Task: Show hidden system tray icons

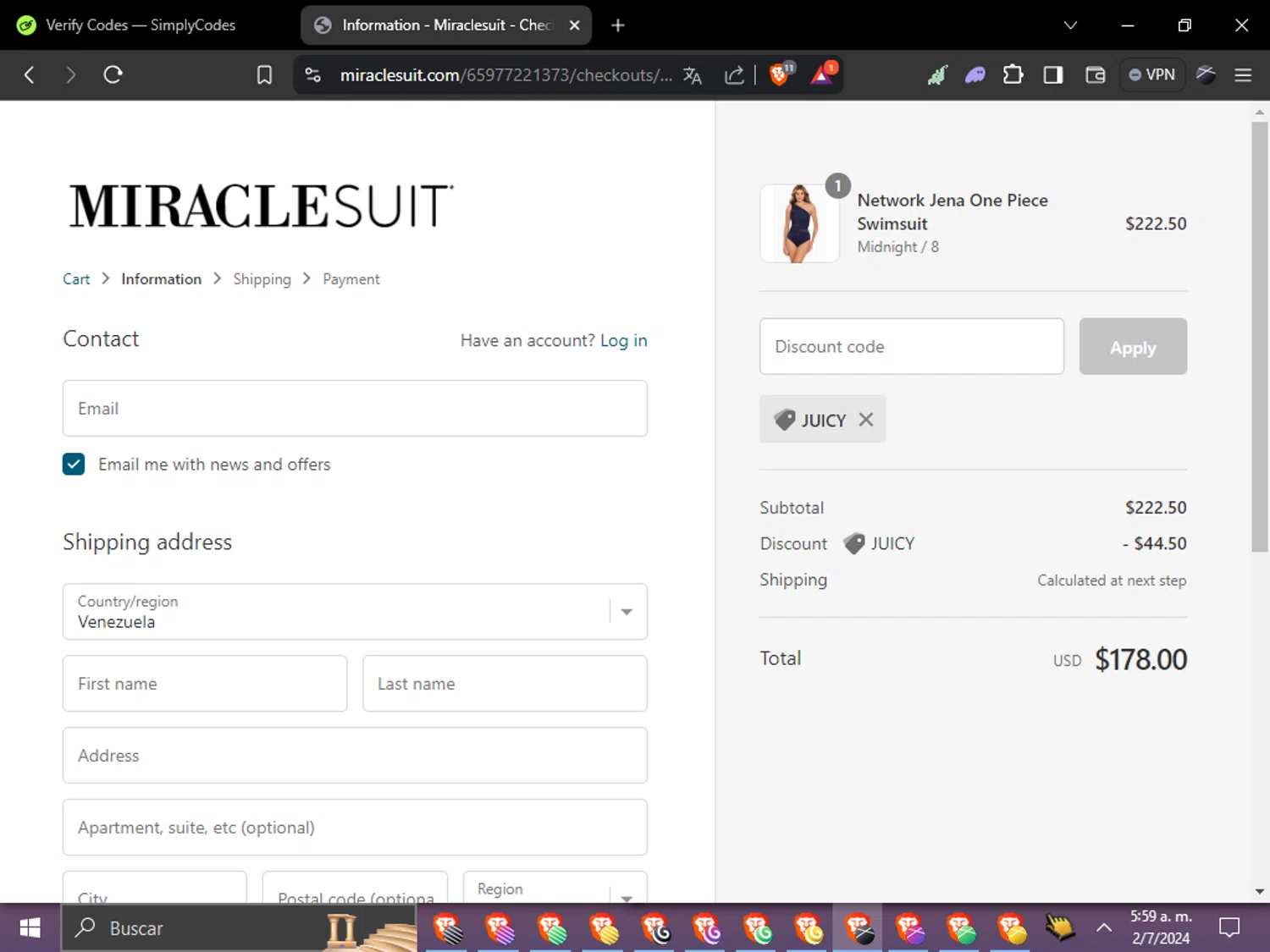Action: 1104,928
